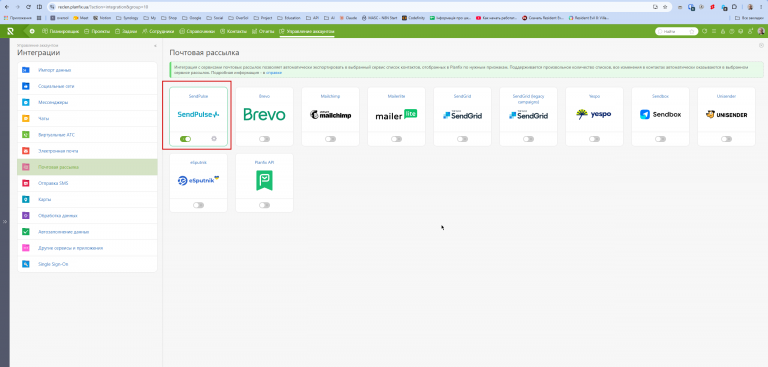
Task: Switch on the Mailerlite integration
Action: coord(397,139)
